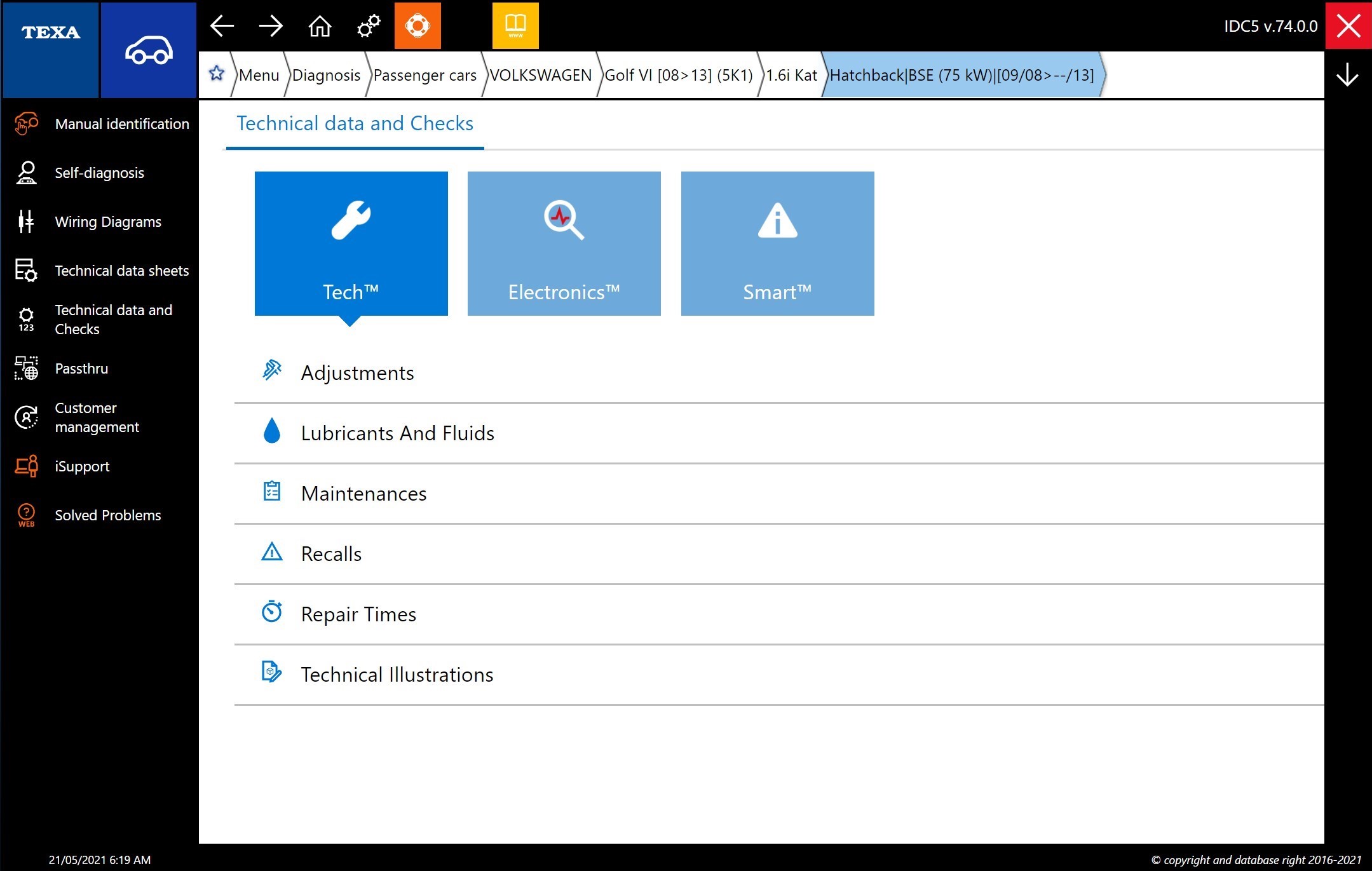Click the Lubricants droplet icon

[x=272, y=431]
